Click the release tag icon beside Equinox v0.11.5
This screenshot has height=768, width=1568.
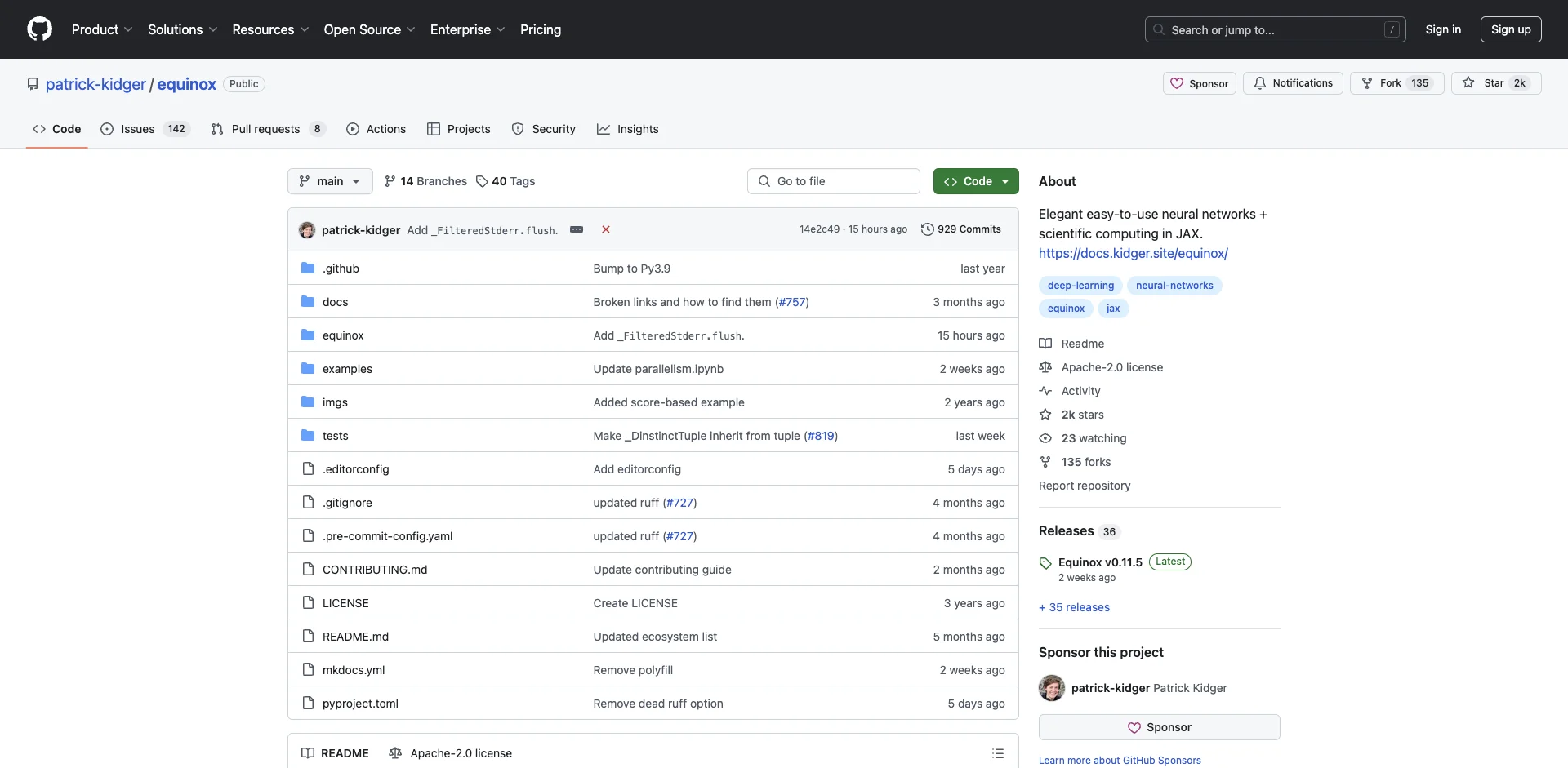point(1045,563)
